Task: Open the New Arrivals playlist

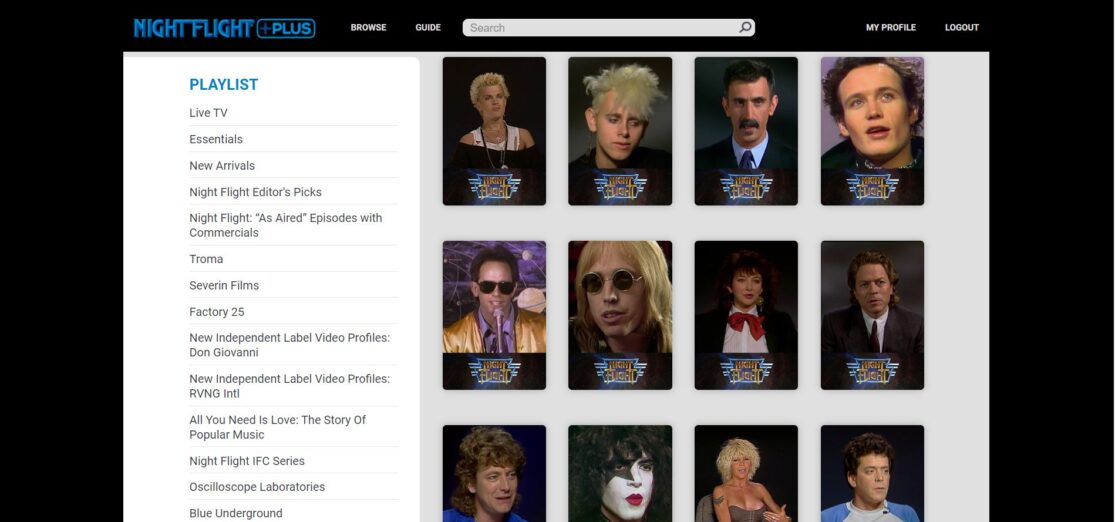Action: (x=222, y=166)
